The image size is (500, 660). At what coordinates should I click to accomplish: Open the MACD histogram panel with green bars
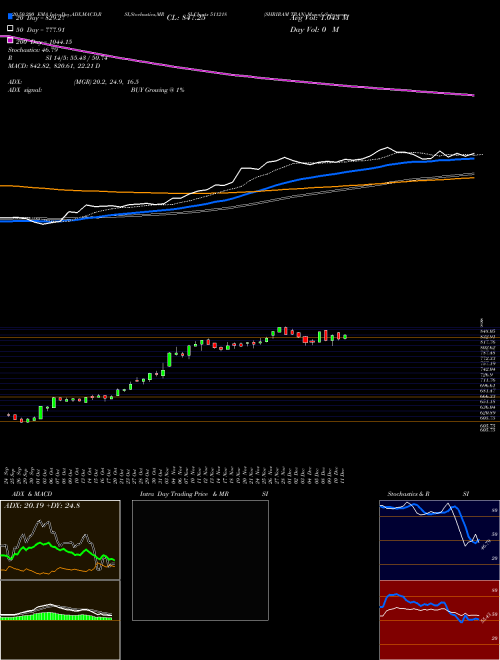coord(60,620)
